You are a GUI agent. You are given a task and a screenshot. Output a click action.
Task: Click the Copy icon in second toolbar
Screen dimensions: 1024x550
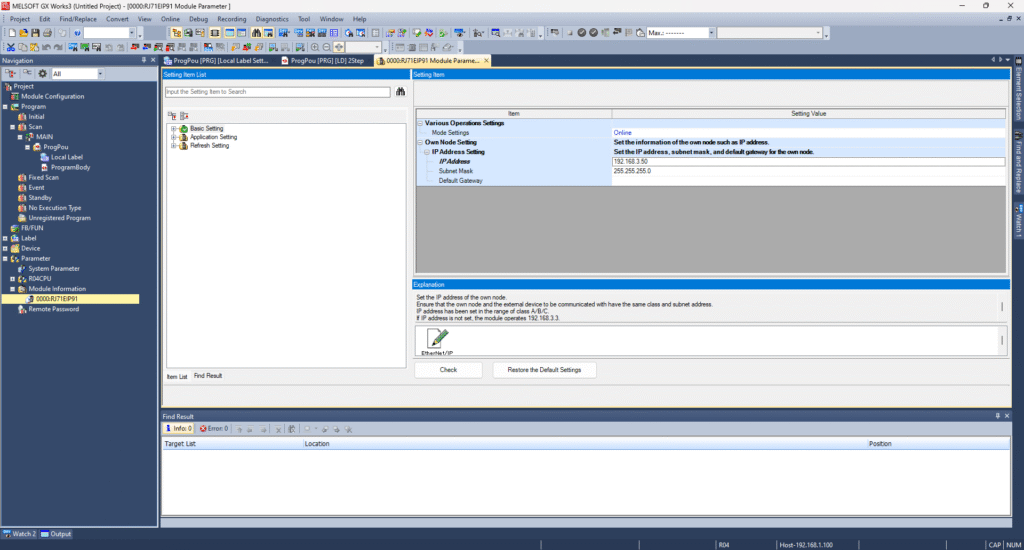coord(23,47)
